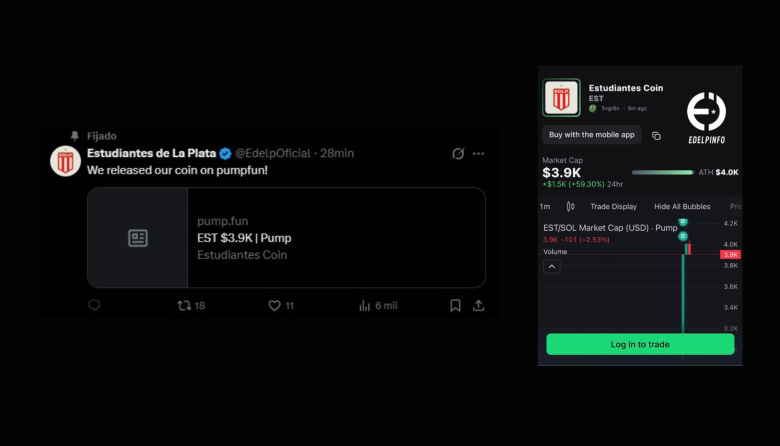
Task: Click the share icon on the tweet
Action: [479, 305]
